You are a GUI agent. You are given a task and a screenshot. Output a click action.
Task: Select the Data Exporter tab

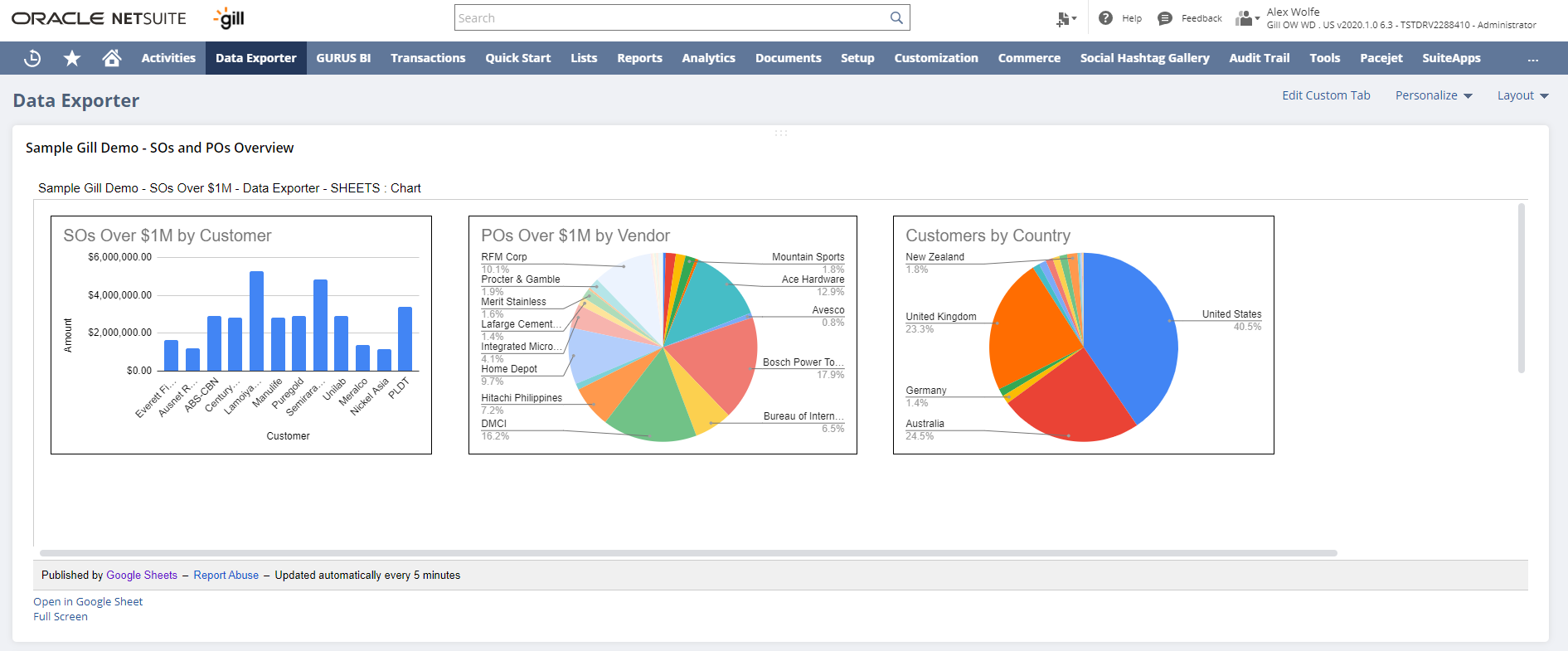[x=256, y=58]
